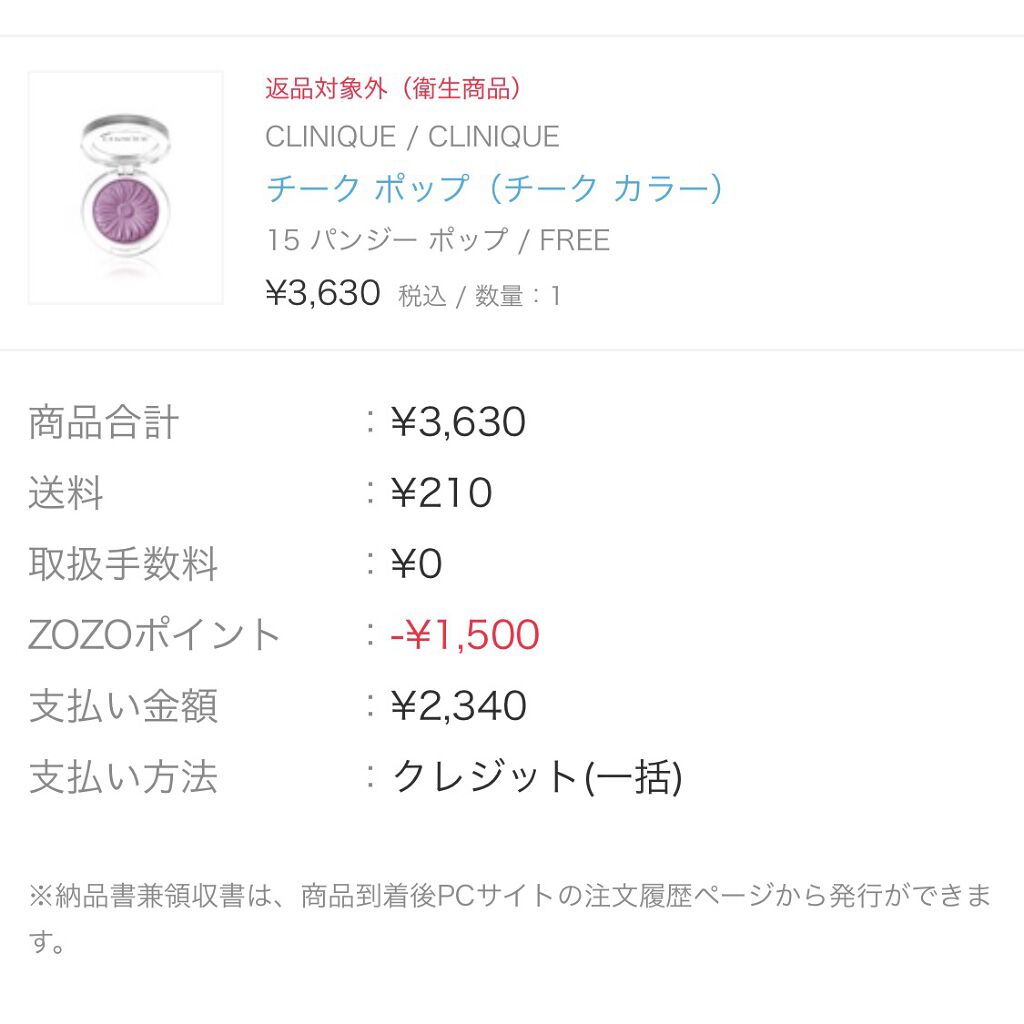The height and width of the screenshot is (1024, 1024).
Task: Open the Clinique cheek pop product thumbnail
Action: (x=125, y=188)
